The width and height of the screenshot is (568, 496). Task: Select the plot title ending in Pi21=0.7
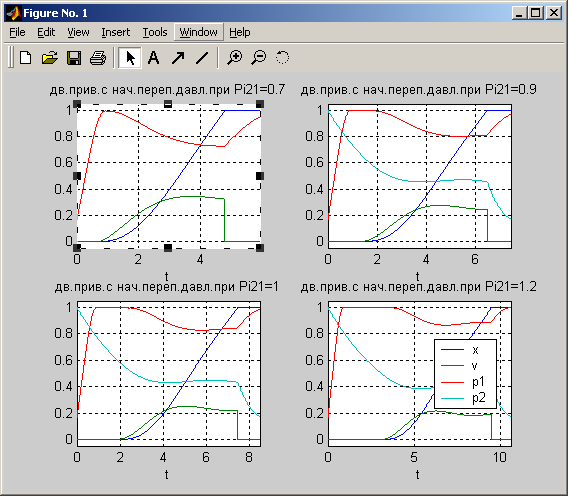point(167,89)
